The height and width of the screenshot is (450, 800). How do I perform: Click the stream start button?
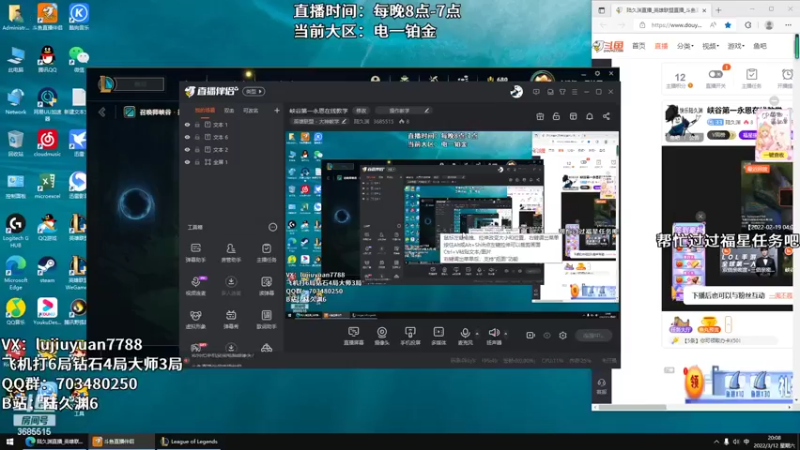coord(593,335)
